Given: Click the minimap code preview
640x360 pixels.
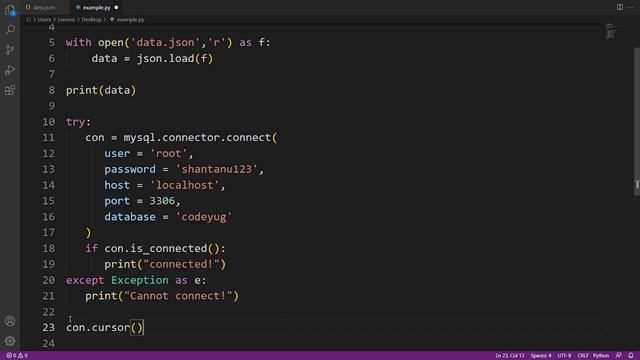Looking at the screenshot, I should pyautogui.click(x=610, y=31).
